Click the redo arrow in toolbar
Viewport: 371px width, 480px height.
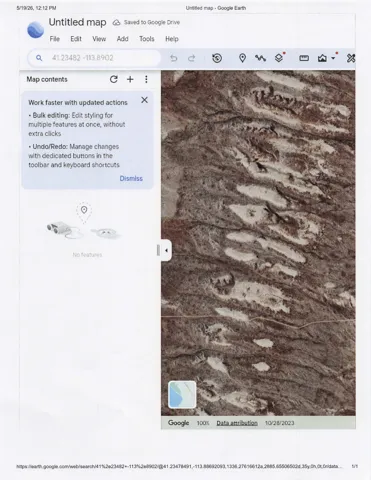[x=191, y=58]
